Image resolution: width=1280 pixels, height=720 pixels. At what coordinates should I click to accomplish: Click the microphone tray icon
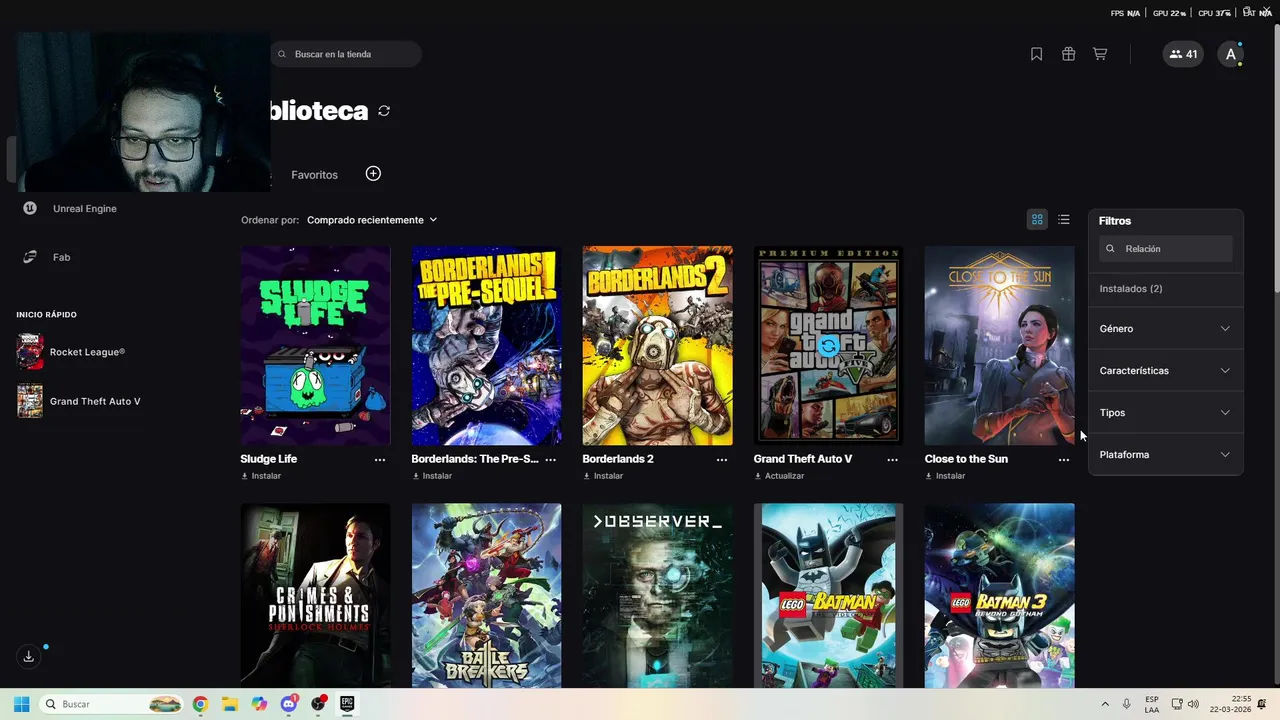pos(1127,704)
